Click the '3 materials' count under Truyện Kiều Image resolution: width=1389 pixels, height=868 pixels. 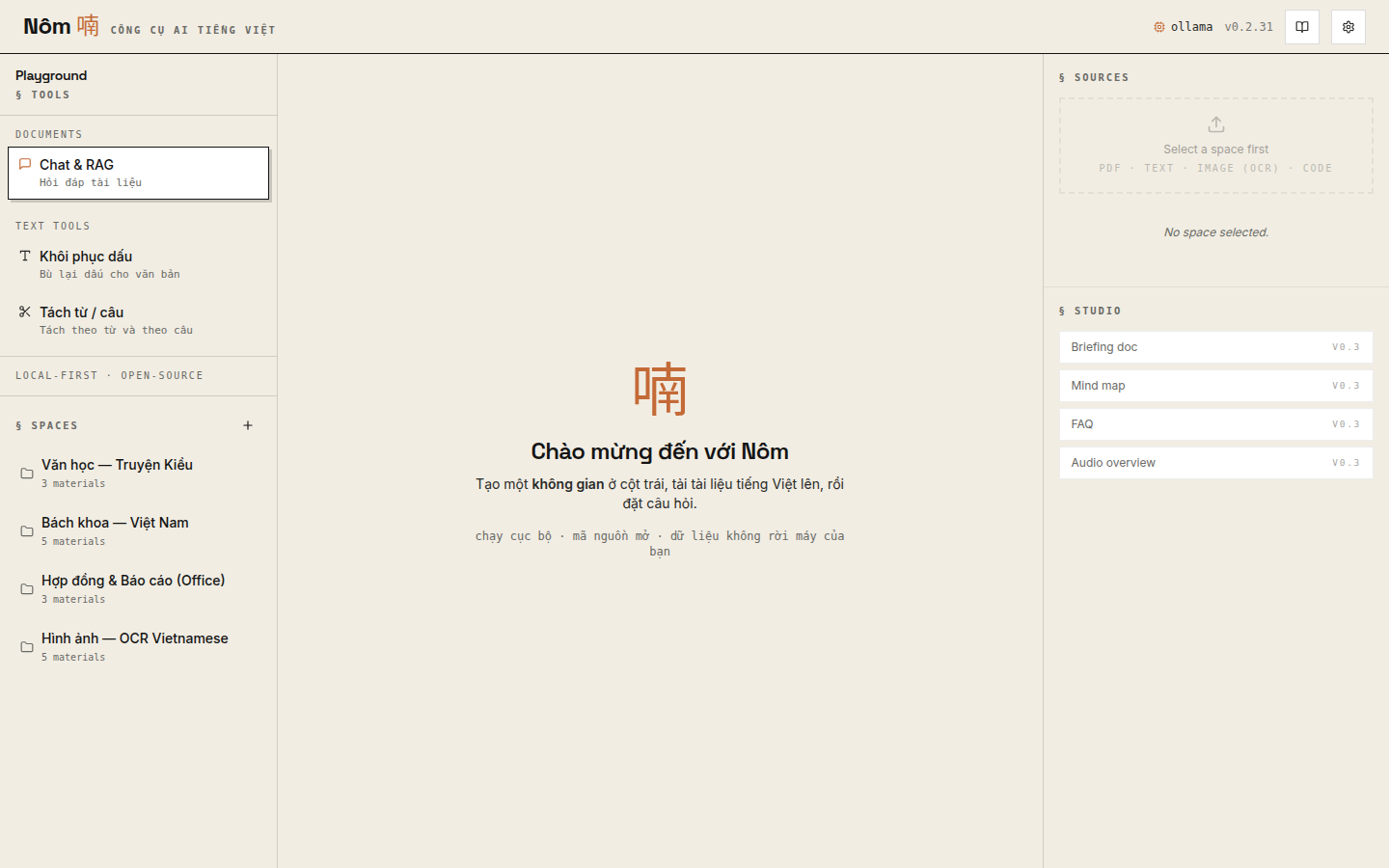click(x=73, y=483)
